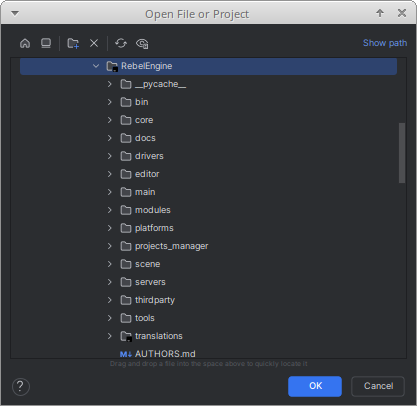Click the main folder icon
Image resolution: width=417 pixels, height=406 pixels.
[126, 192]
